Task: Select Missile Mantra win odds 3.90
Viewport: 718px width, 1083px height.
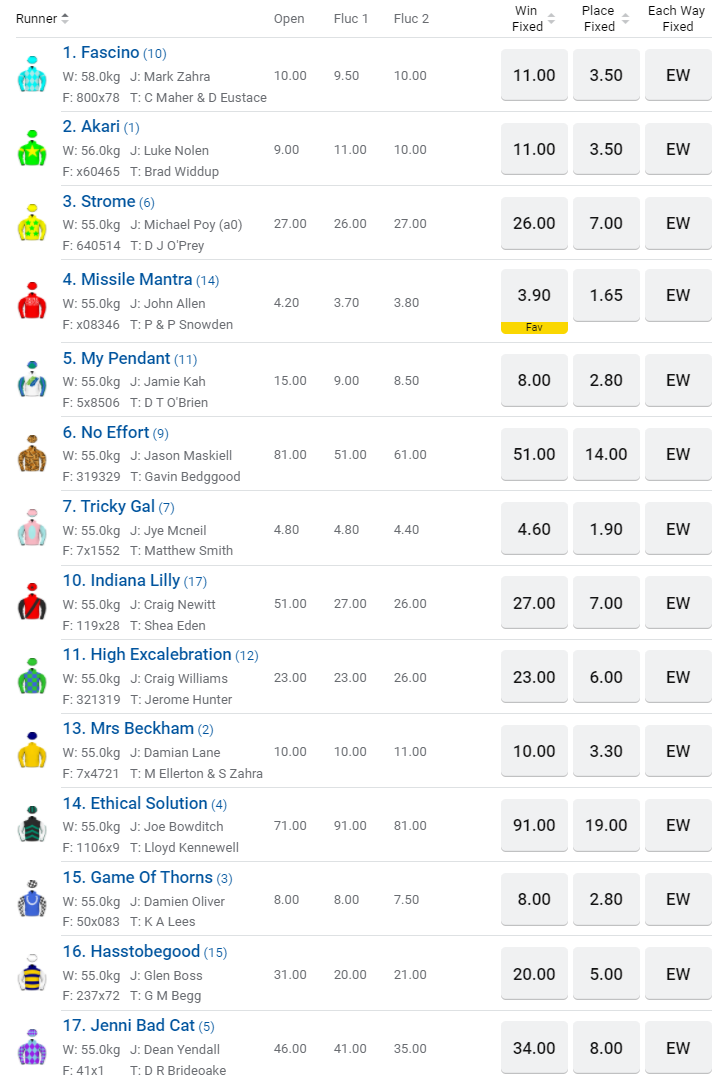Action: click(x=534, y=295)
